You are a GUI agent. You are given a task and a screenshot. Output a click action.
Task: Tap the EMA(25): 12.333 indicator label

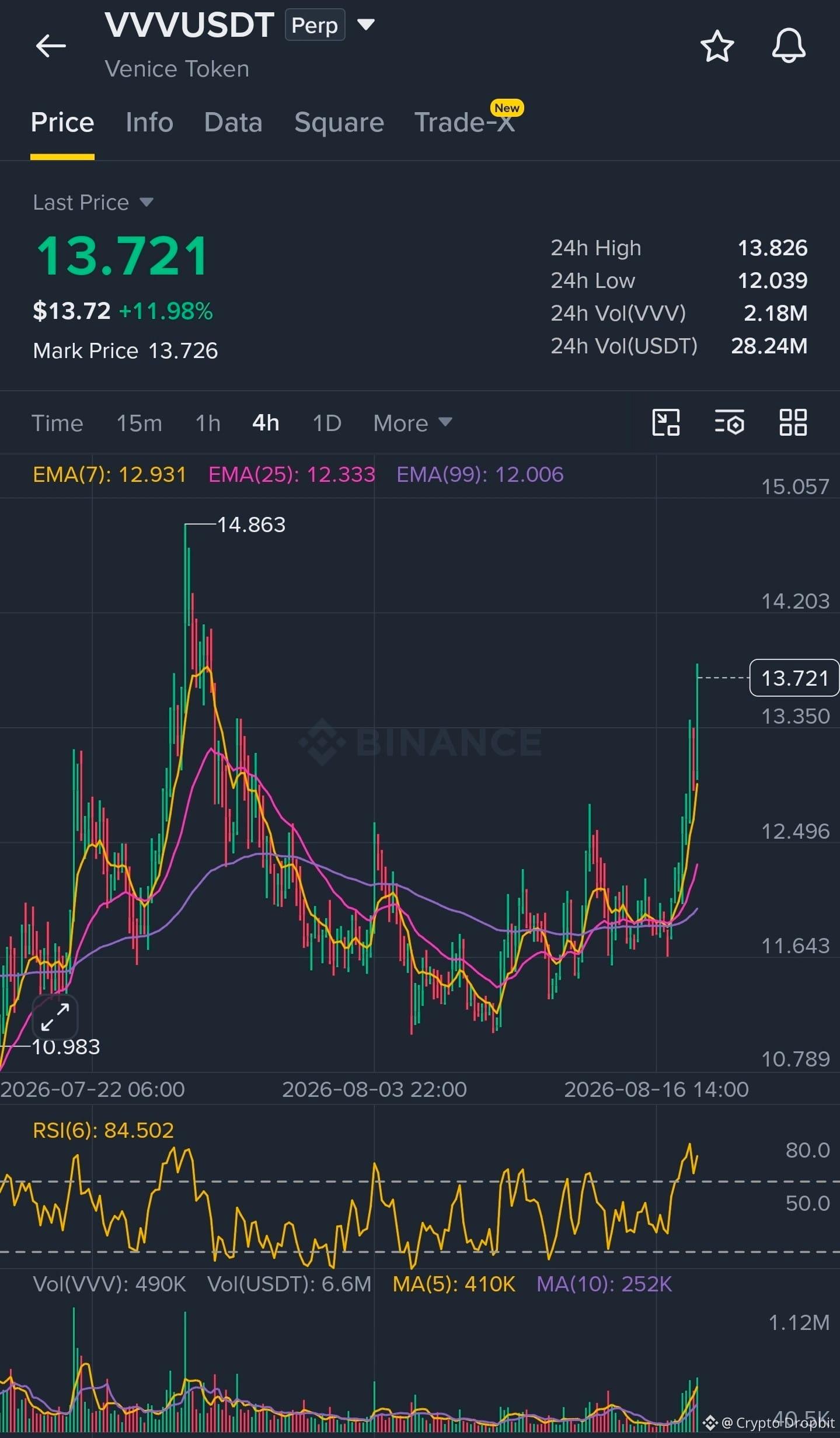pyautogui.click(x=291, y=474)
